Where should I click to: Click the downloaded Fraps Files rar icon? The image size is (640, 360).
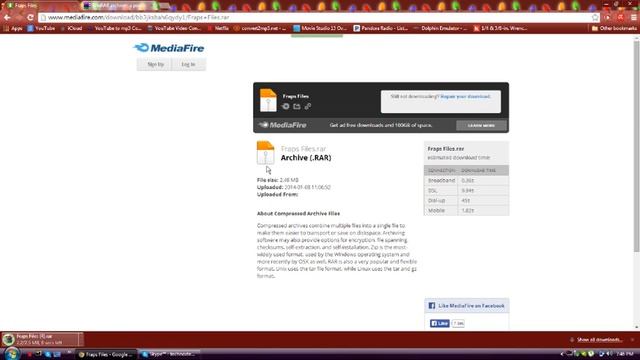click(x=8, y=339)
